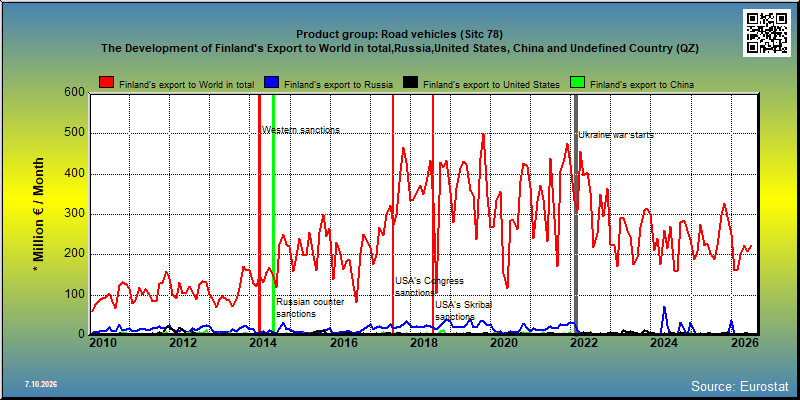Click the Western sanctions annotation label
This screenshot has height=400, width=800.
pyautogui.click(x=301, y=130)
